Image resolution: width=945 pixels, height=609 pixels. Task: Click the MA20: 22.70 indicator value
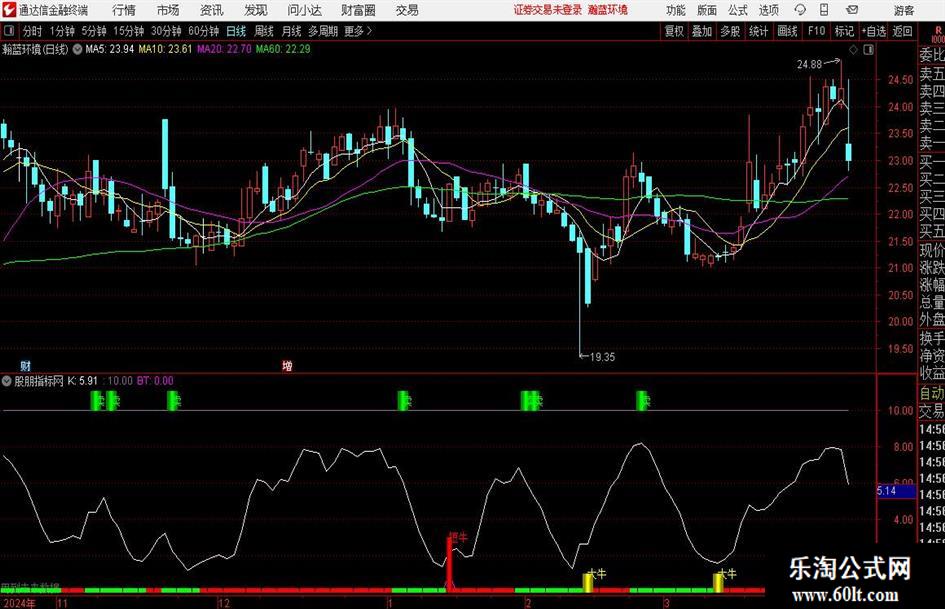click(224, 49)
